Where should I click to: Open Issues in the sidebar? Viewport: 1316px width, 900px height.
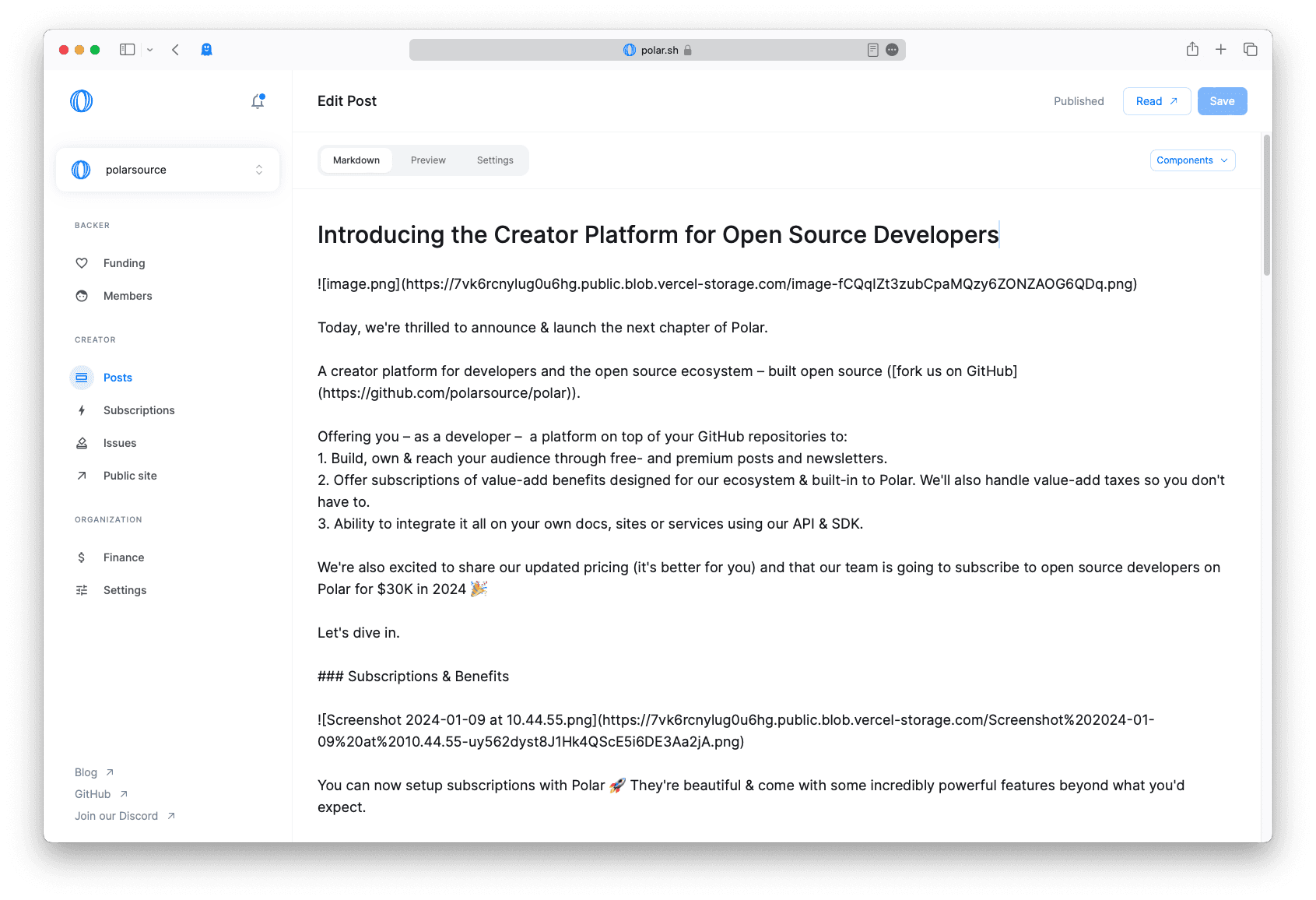point(120,443)
